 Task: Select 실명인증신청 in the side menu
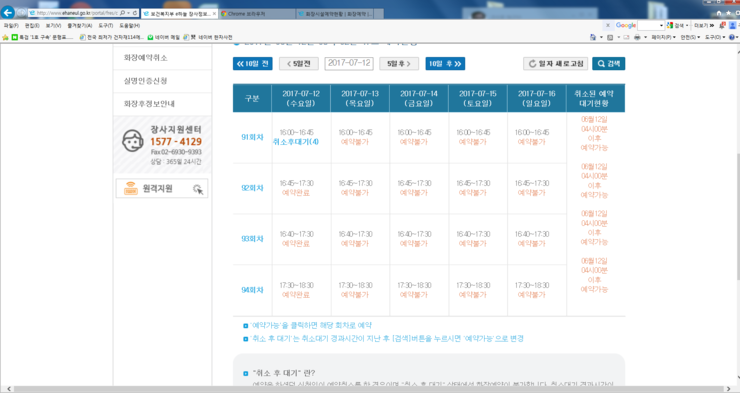point(145,81)
